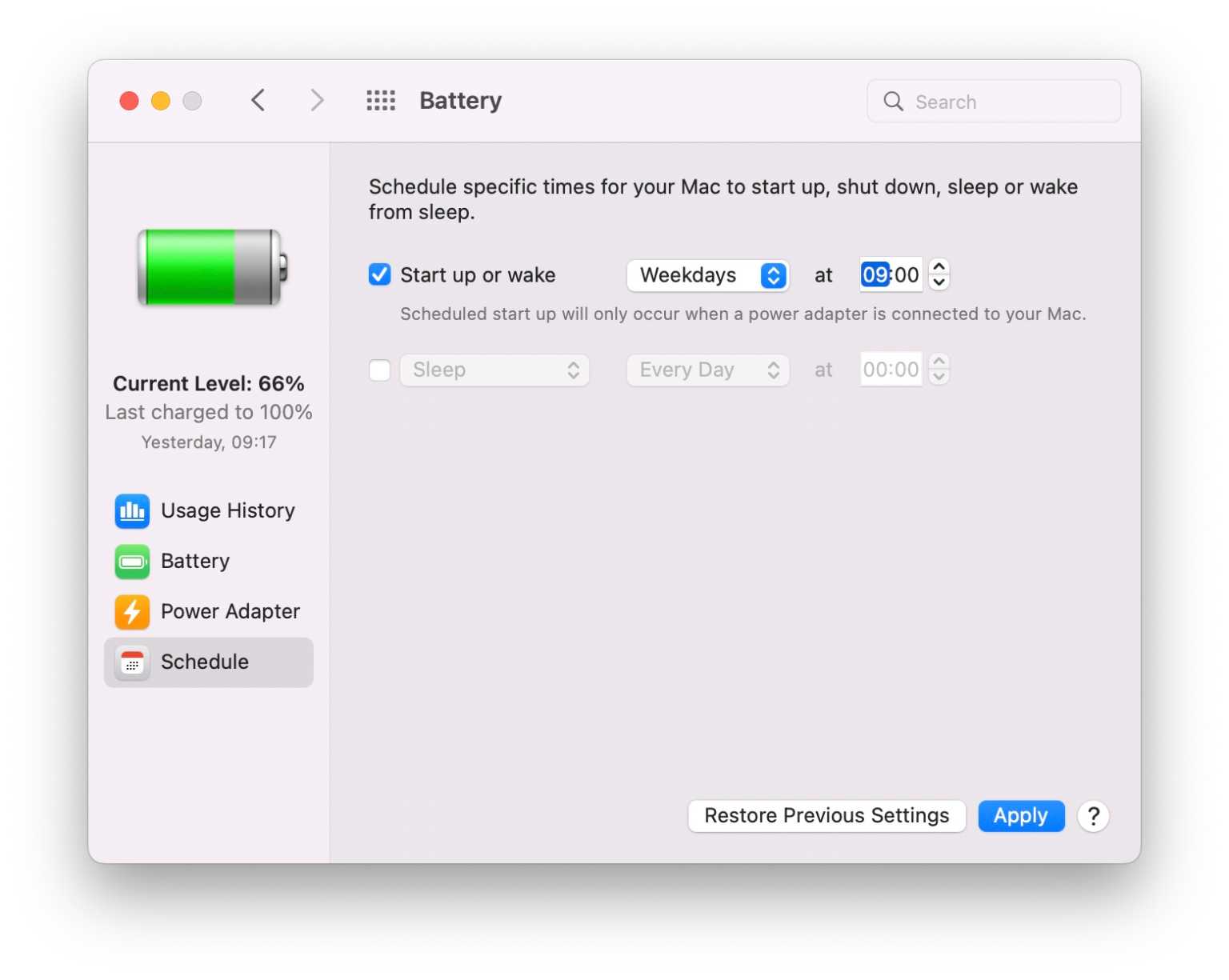Click the forward navigation arrow
This screenshot has width=1229, height=980.
pyautogui.click(x=317, y=100)
